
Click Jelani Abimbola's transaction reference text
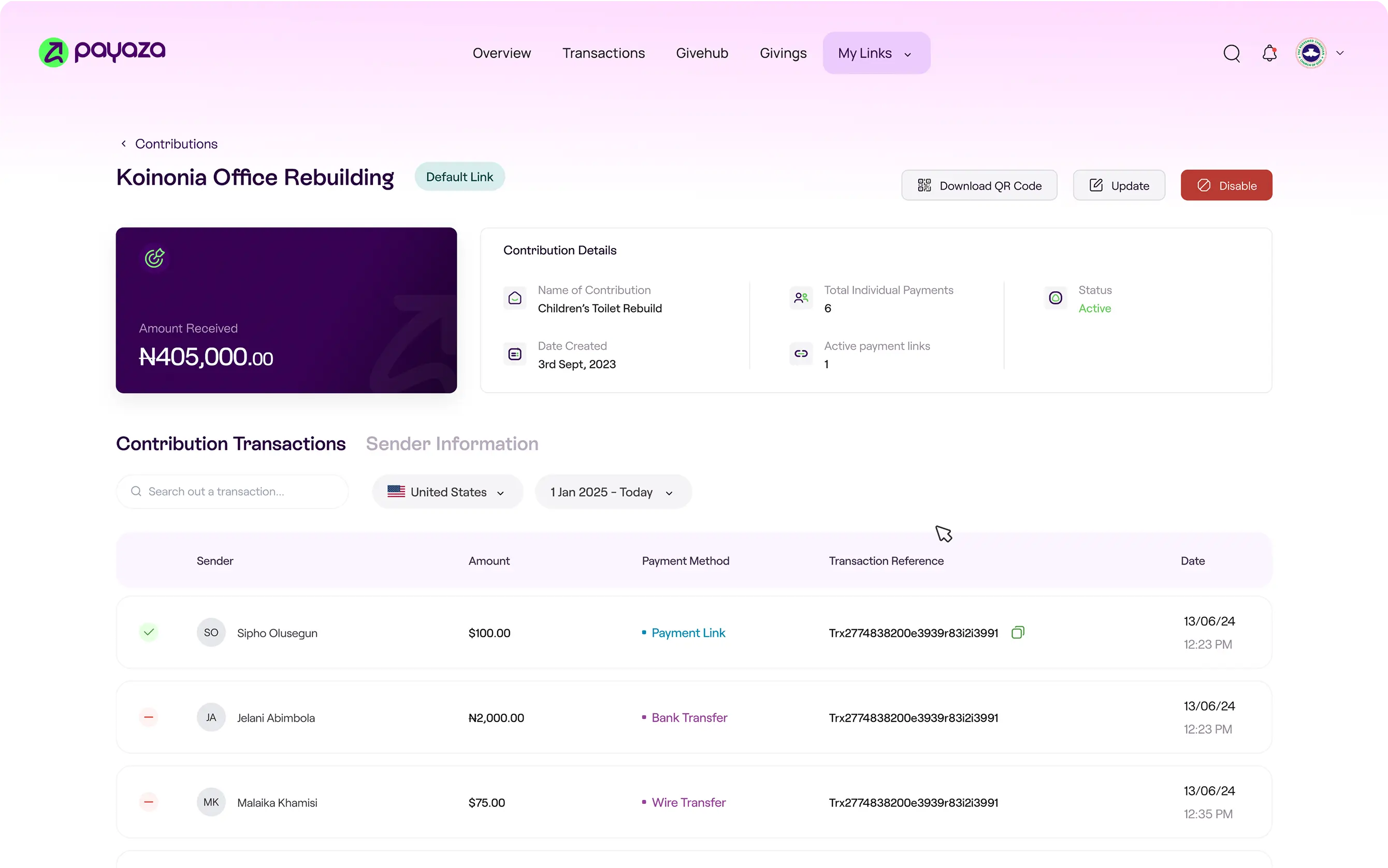(x=913, y=718)
